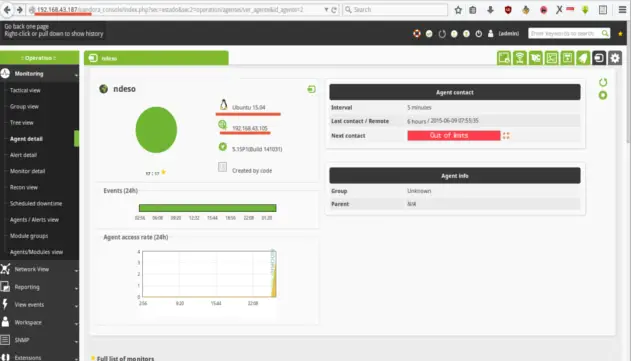Click the browser download arrow icon
This screenshot has height=361, width=634.
490,10
